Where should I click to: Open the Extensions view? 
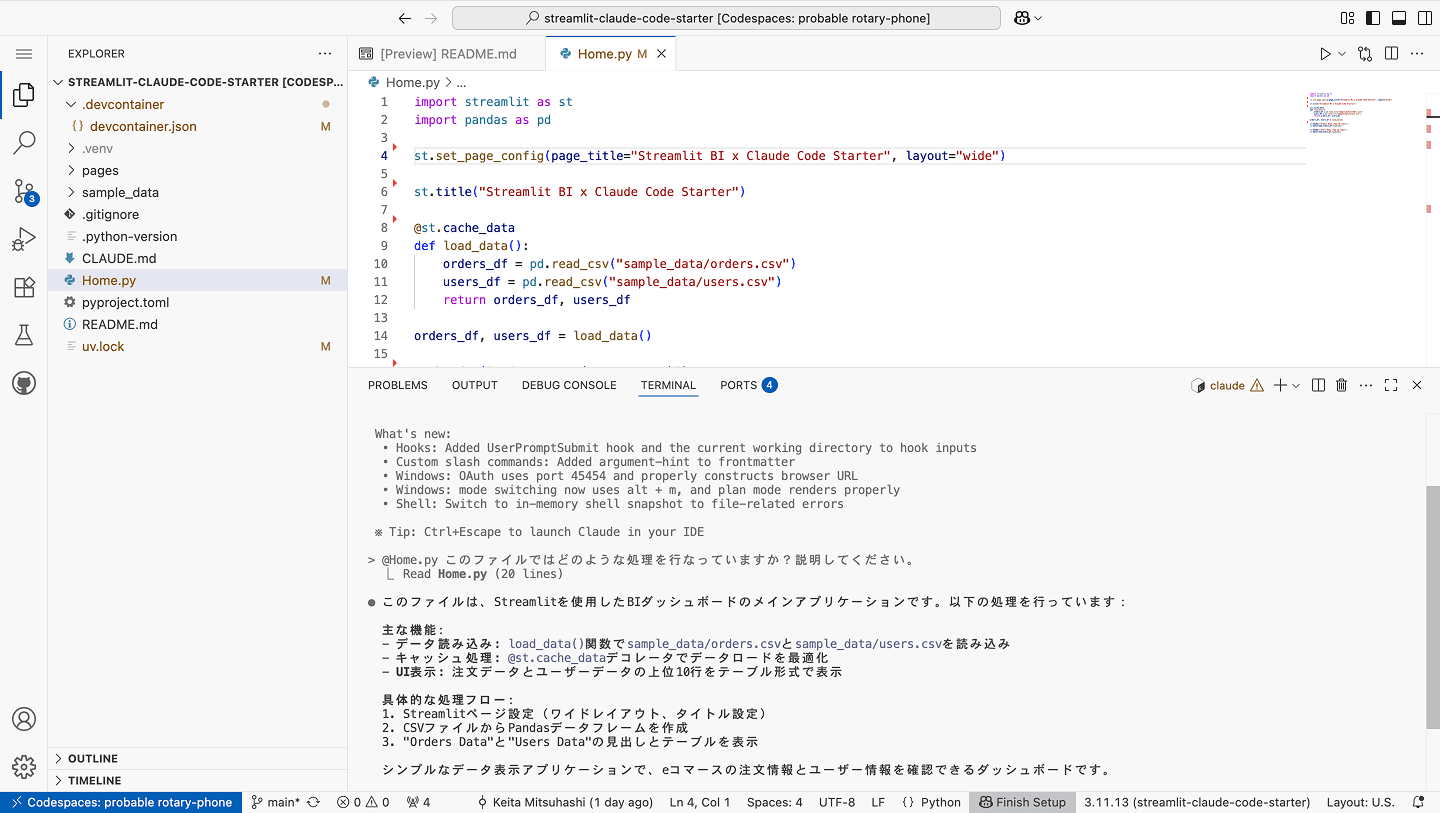click(x=24, y=288)
